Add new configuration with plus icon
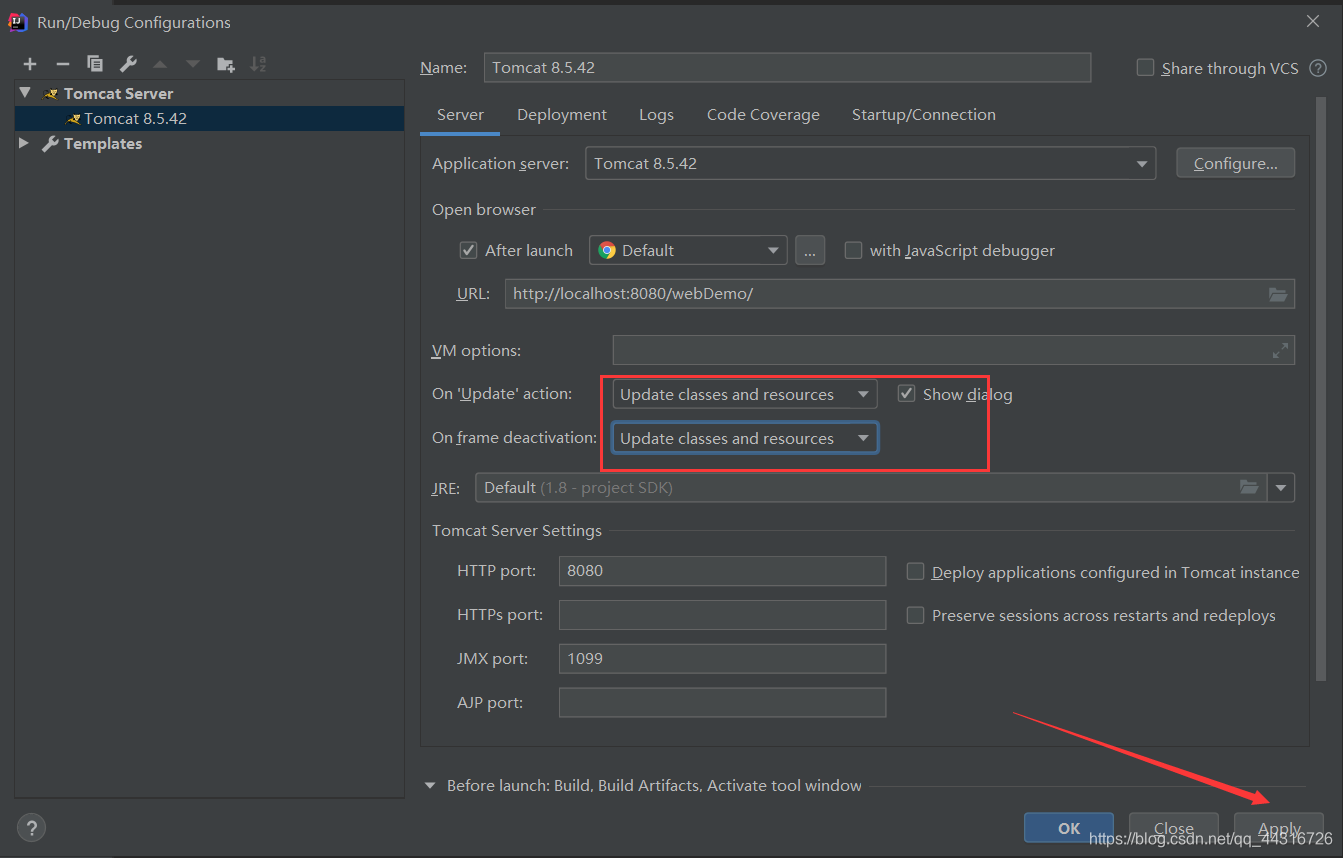The image size is (1343, 858). (x=30, y=64)
